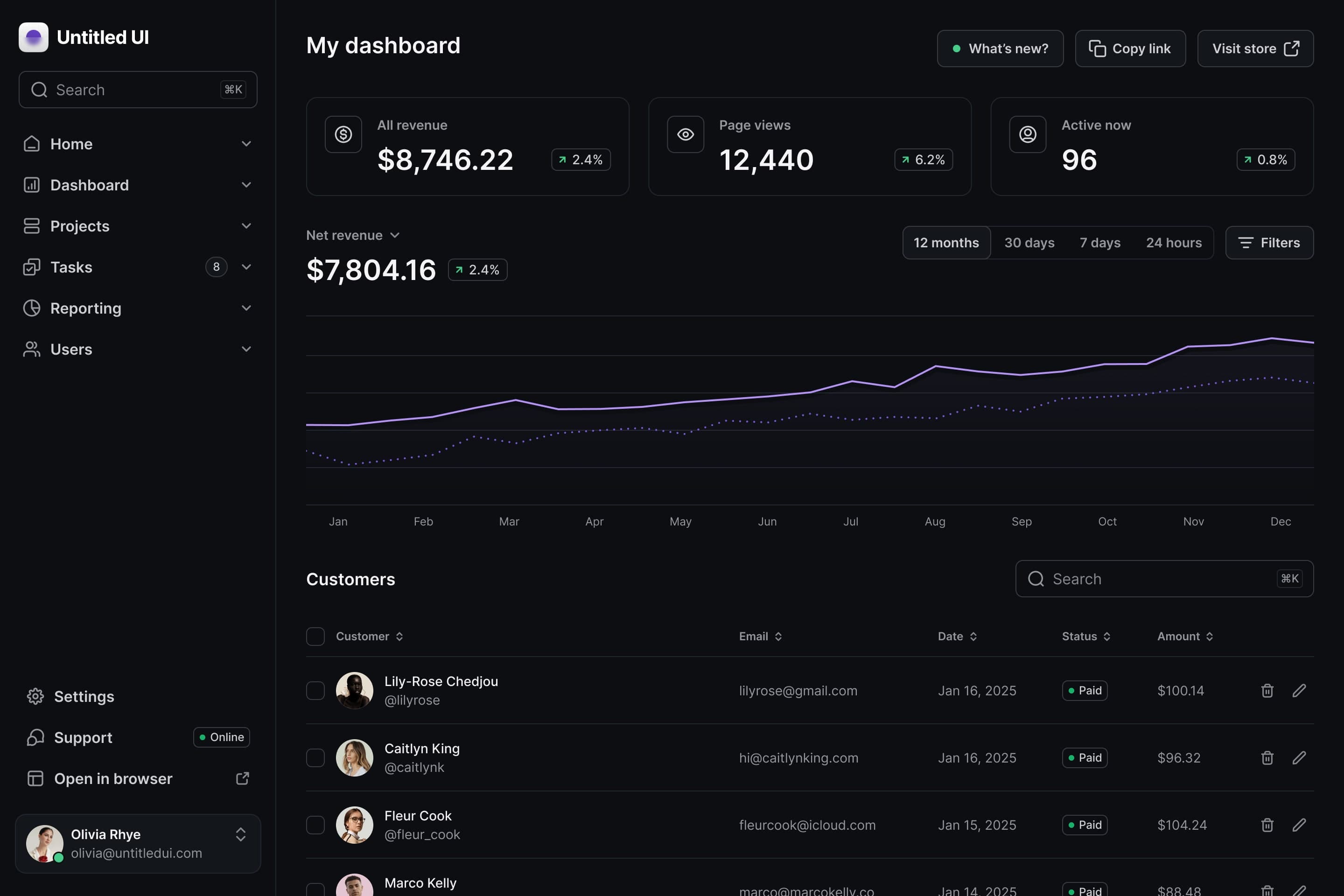Click the Reporting pie chart icon
Image resolution: width=1344 pixels, height=896 pixels.
(31, 308)
